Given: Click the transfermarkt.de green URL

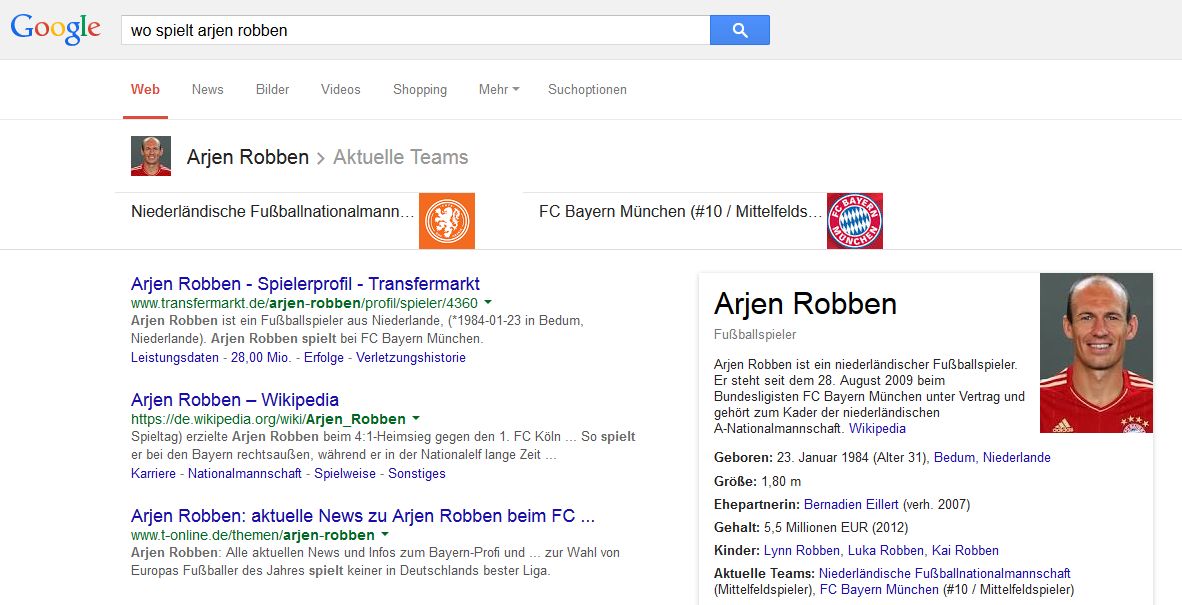Looking at the screenshot, I should point(305,303).
